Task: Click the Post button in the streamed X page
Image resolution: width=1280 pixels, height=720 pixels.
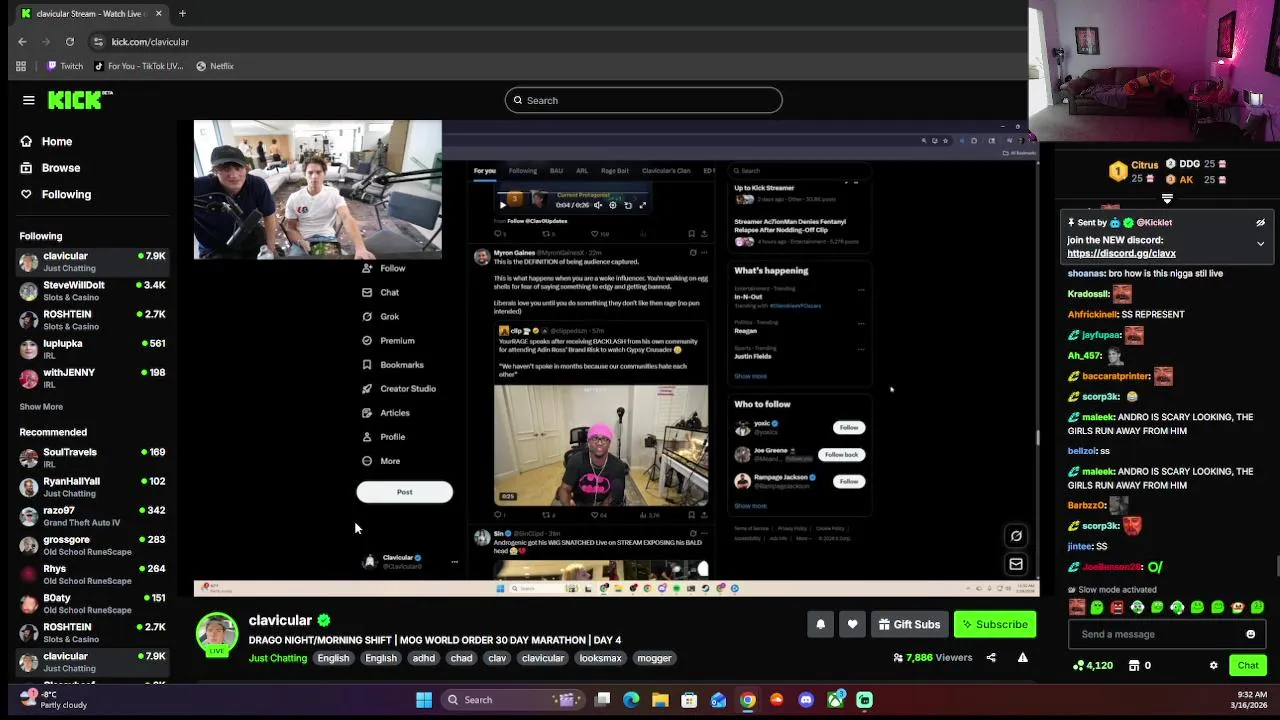Action: click(x=404, y=492)
